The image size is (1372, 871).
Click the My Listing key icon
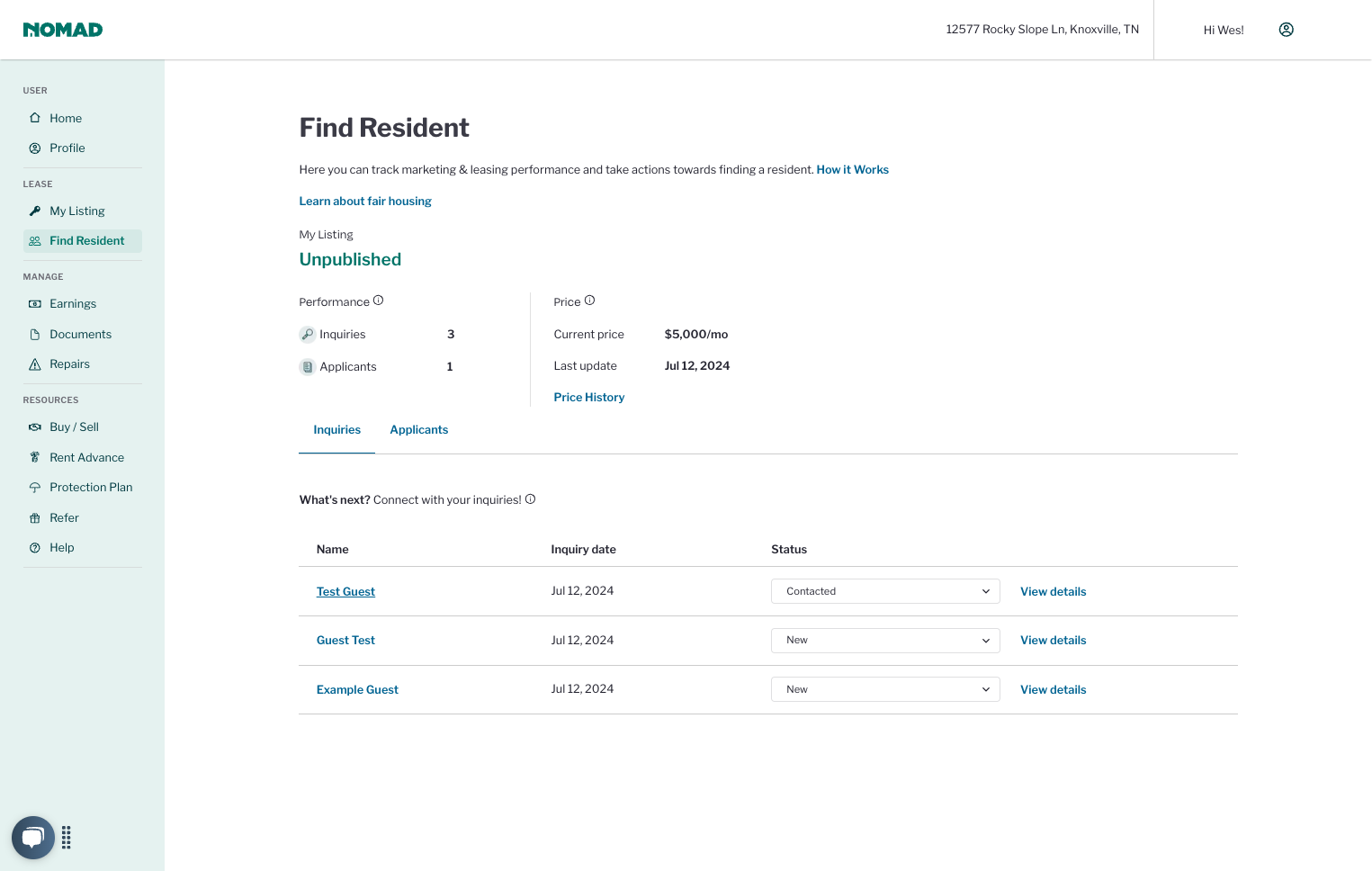(35, 211)
